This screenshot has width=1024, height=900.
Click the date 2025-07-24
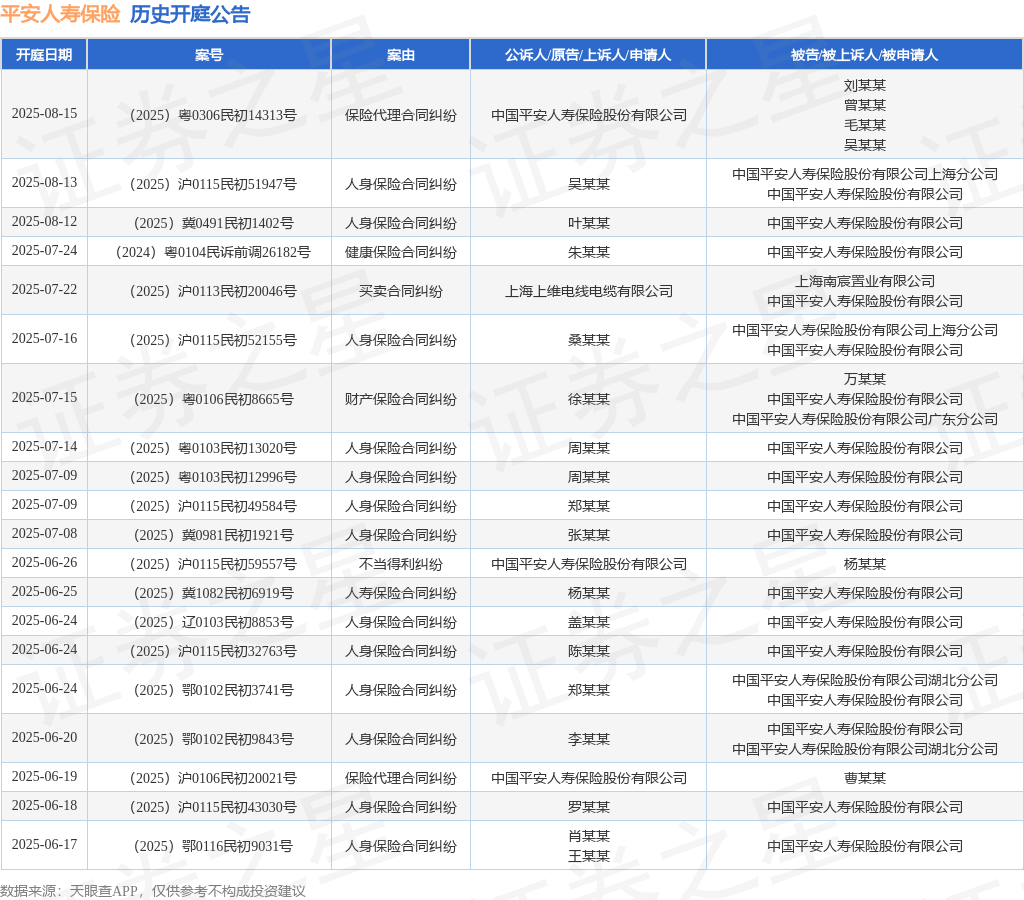(x=44, y=251)
